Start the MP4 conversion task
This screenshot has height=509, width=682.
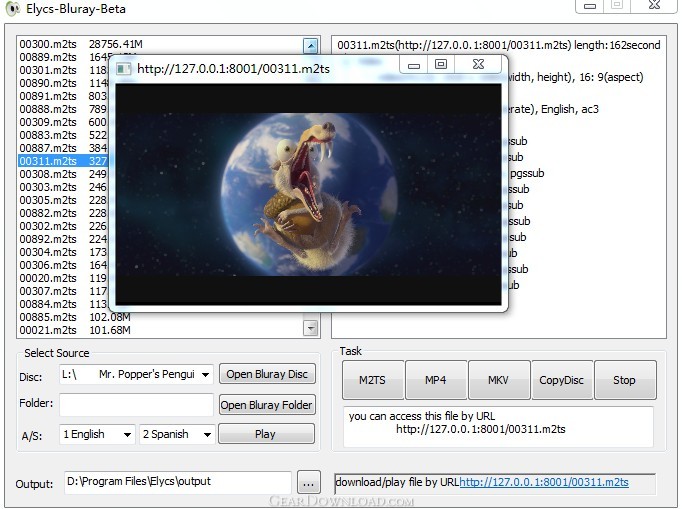(436, 380)
